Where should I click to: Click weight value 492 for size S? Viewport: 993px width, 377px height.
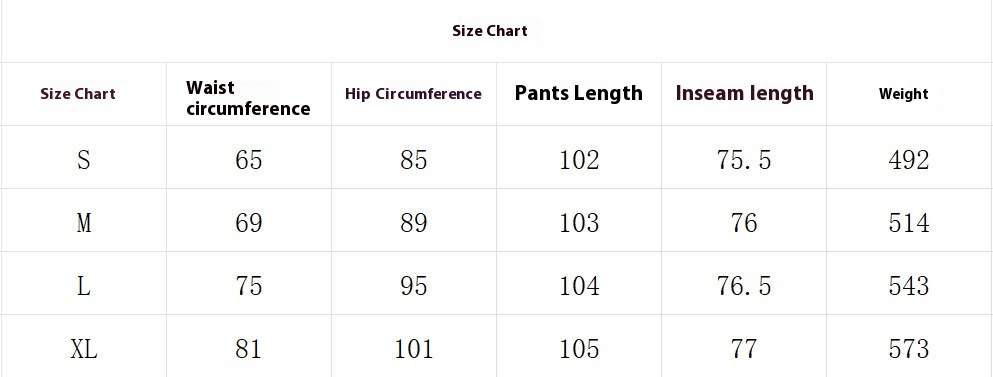coord(909,160)
